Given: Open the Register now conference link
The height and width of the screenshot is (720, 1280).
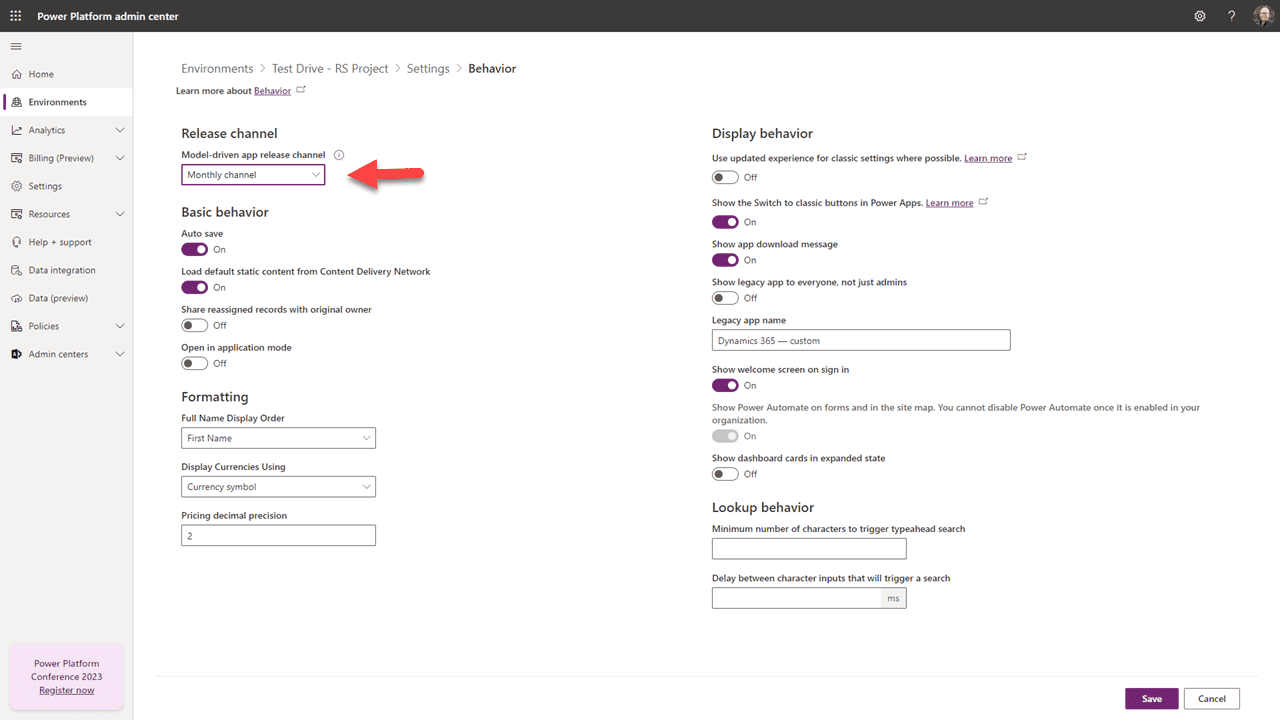Looking at the screenshot, I should 66,690.
